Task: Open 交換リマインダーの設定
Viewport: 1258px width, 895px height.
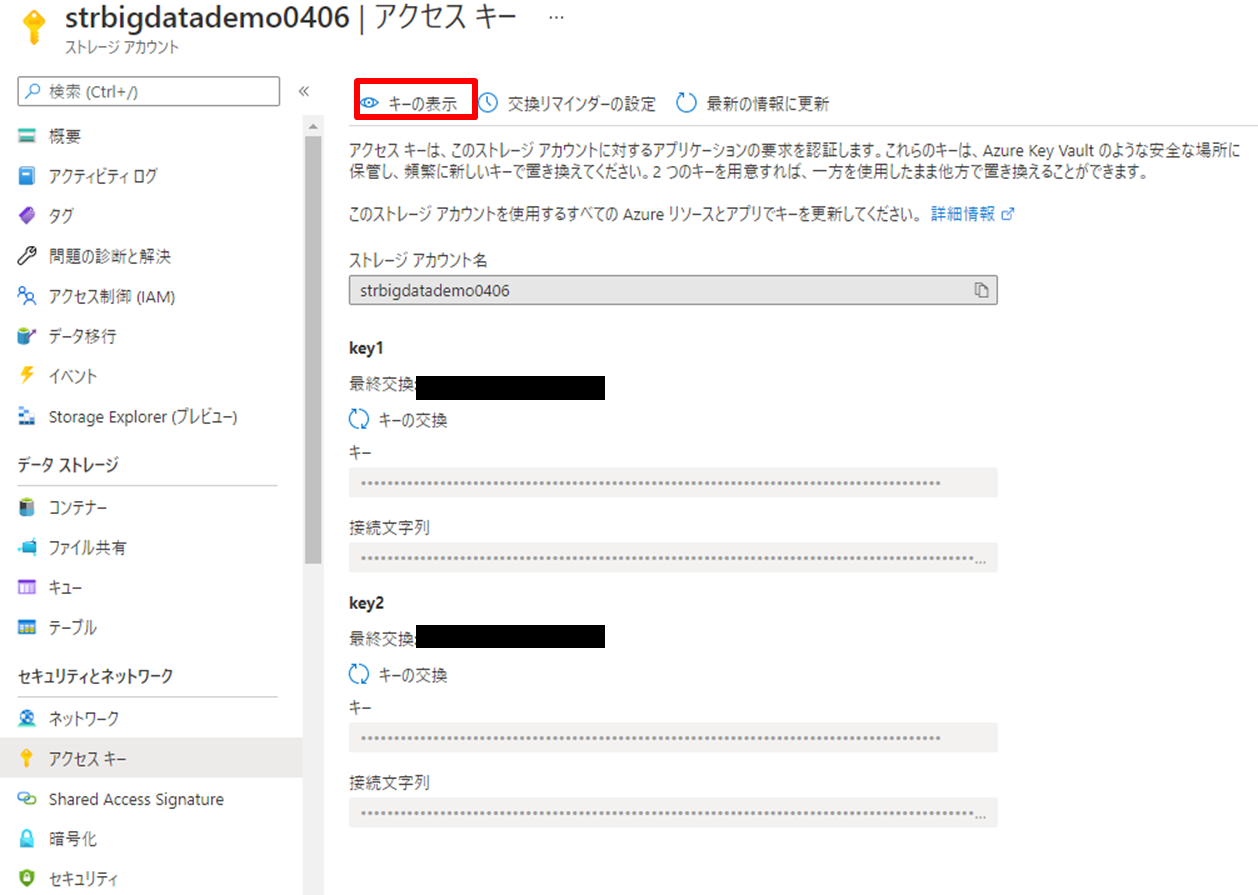Action: point(567,103)
